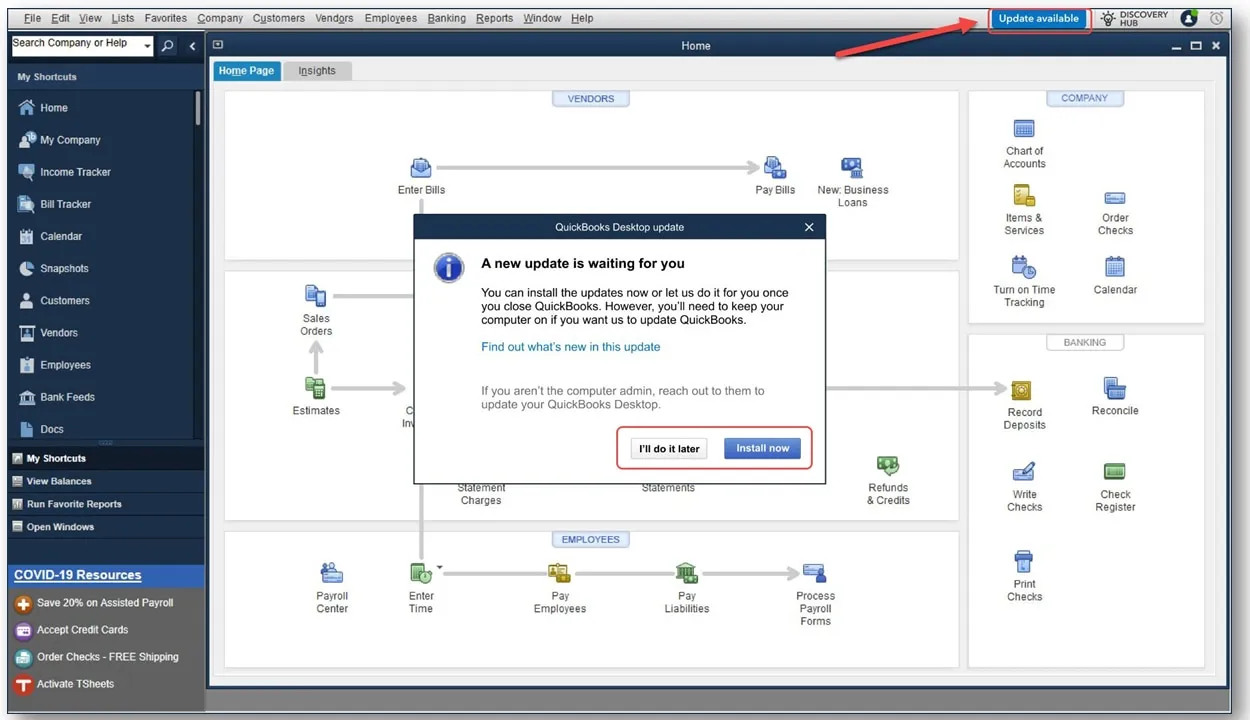Open the Check Register icon

[1115, 472]
